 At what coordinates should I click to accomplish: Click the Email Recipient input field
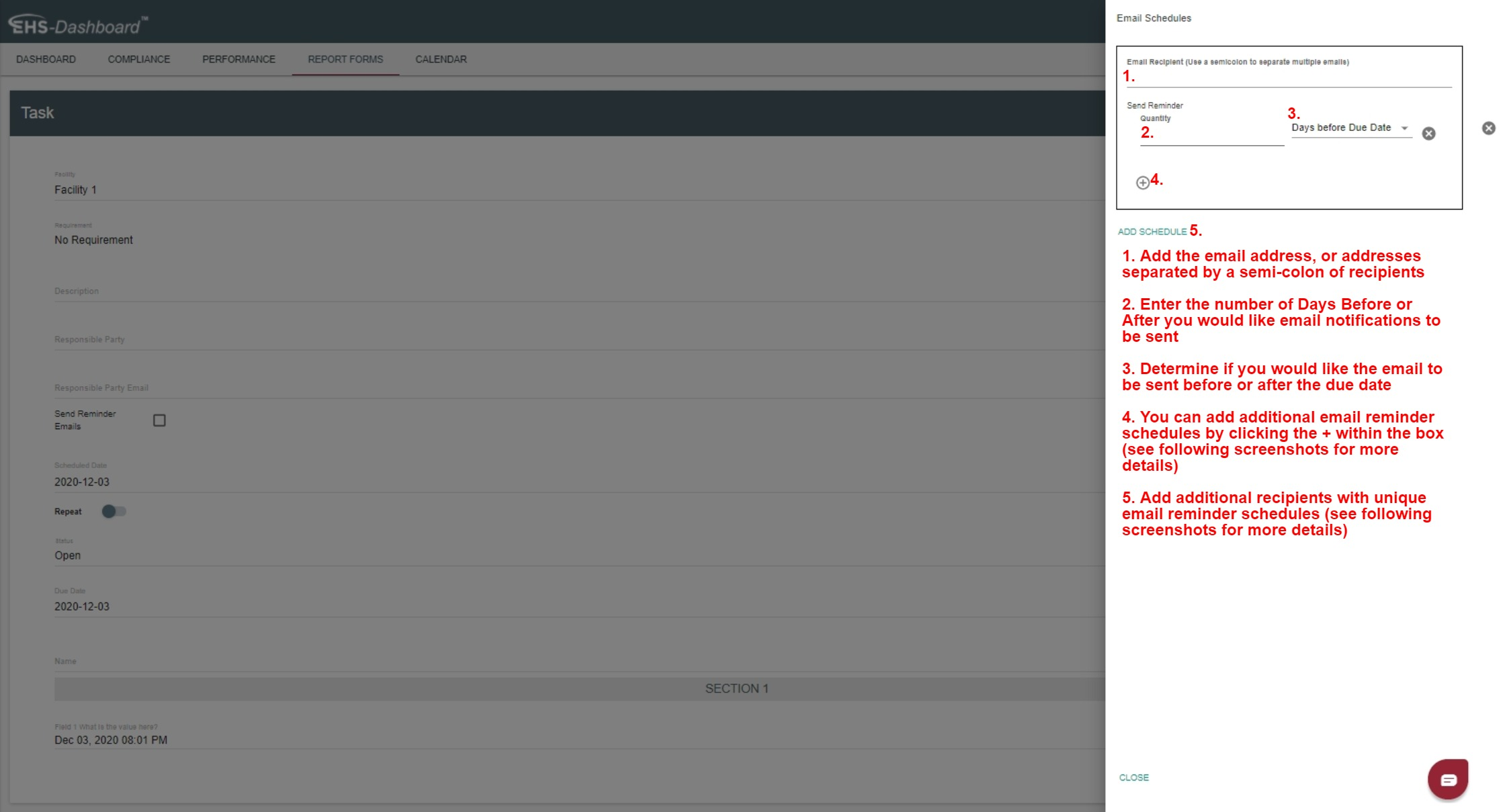pyautogui.click(x=1290, y=77)
